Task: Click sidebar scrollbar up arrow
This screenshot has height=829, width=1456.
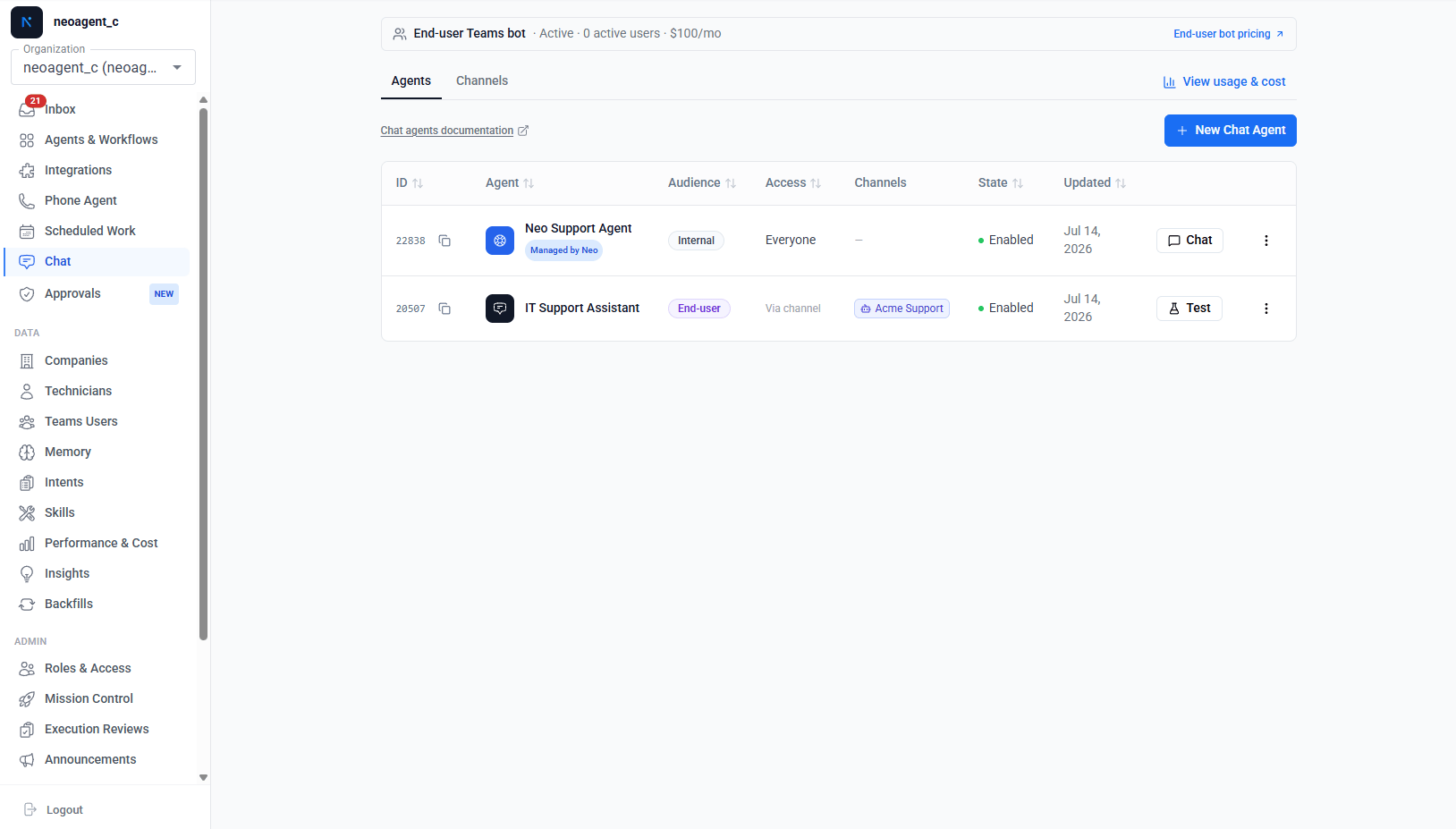Action: (203, 100)
